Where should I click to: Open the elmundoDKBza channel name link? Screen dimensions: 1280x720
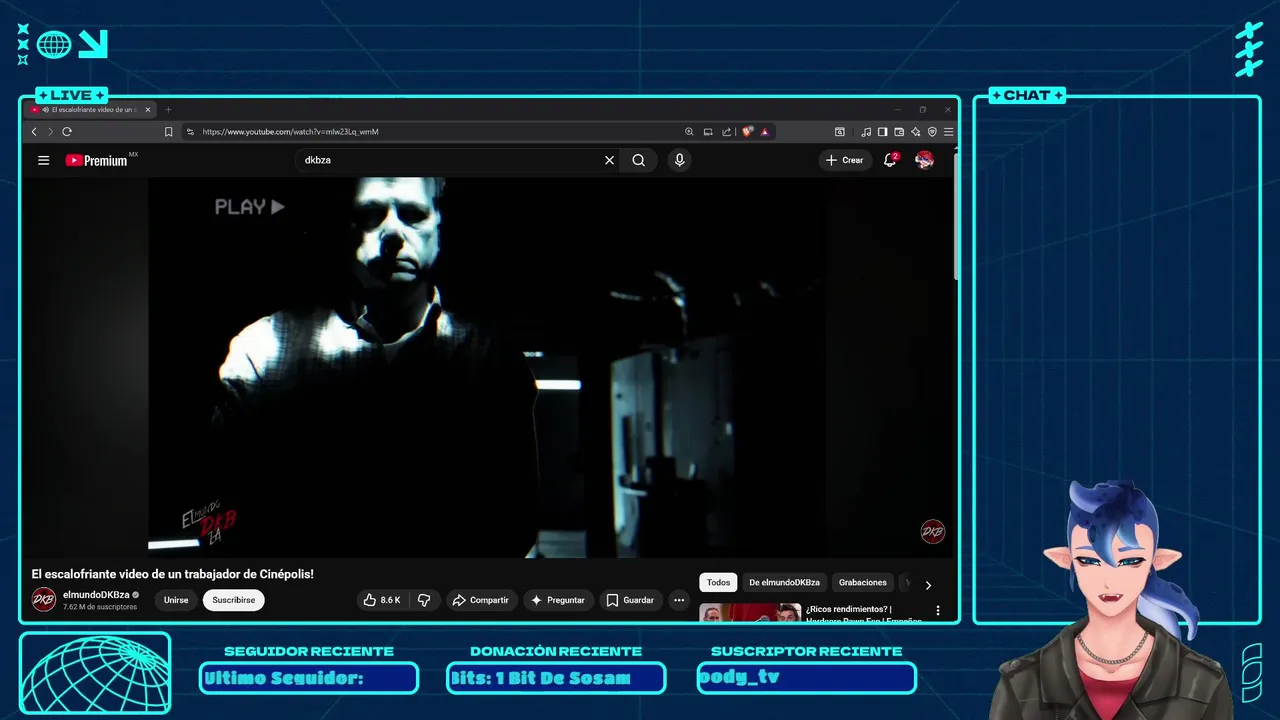pyautogui.click(x=96, y=595)
